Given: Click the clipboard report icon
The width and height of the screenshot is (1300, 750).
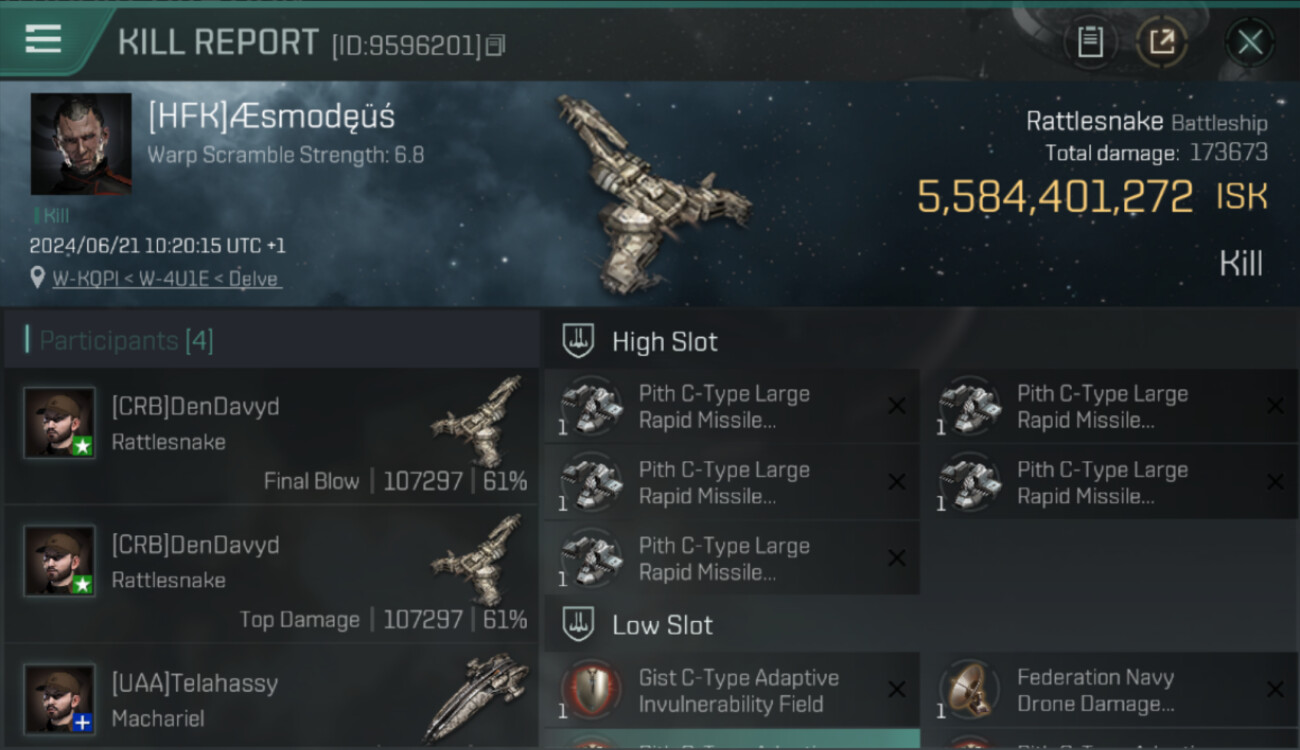Looking at the screenshot, I should pyautogui.click(x=1090, y=42).
